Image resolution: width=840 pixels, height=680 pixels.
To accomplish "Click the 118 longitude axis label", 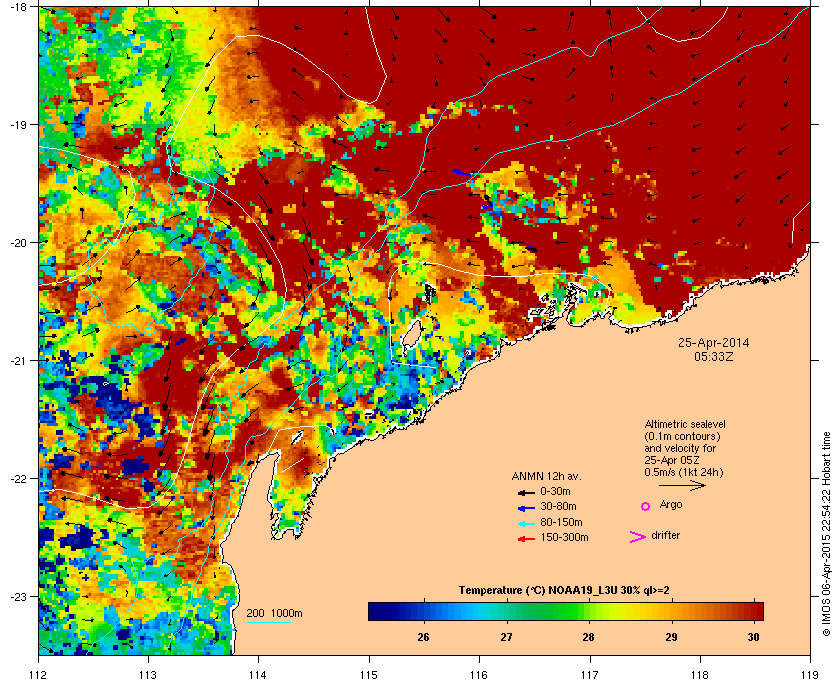I will click(700, 674).
